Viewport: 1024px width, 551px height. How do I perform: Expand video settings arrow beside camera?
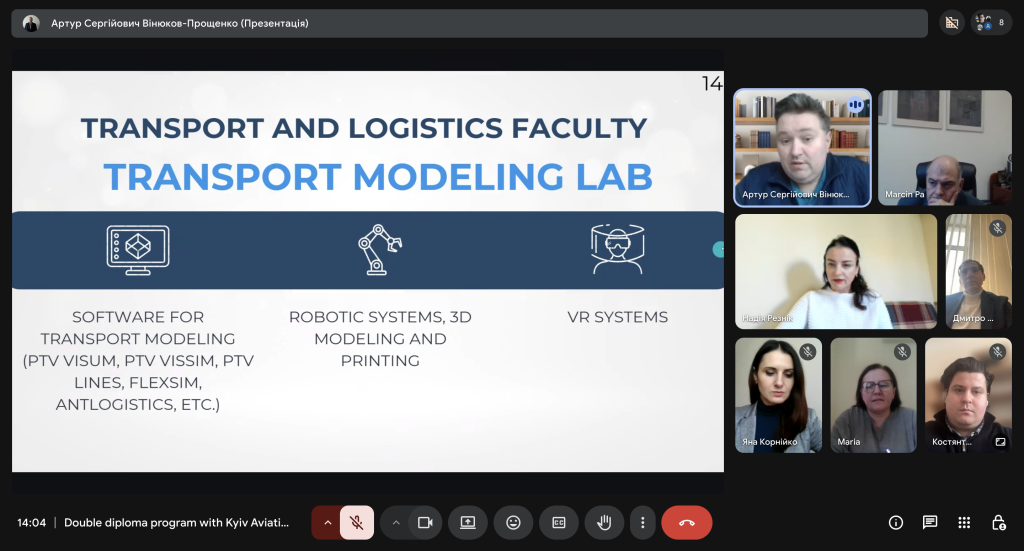[x=396, y=522]
